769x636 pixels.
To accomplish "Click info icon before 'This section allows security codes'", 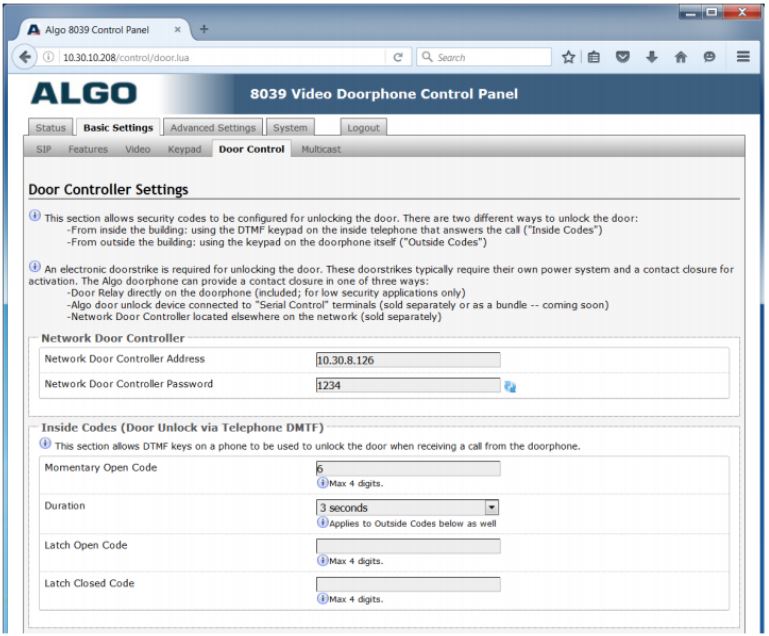I will 35,215.
